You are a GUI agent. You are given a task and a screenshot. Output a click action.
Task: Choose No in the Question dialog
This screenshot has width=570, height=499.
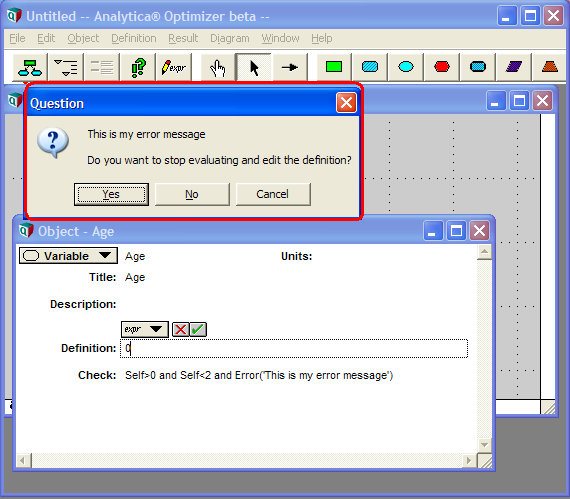pyautogui.click(x=192, y=194)
